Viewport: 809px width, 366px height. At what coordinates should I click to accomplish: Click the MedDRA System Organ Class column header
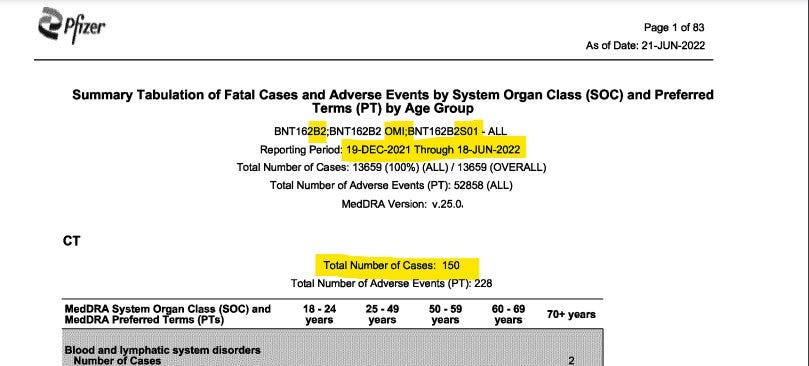[x=168, y=314]
